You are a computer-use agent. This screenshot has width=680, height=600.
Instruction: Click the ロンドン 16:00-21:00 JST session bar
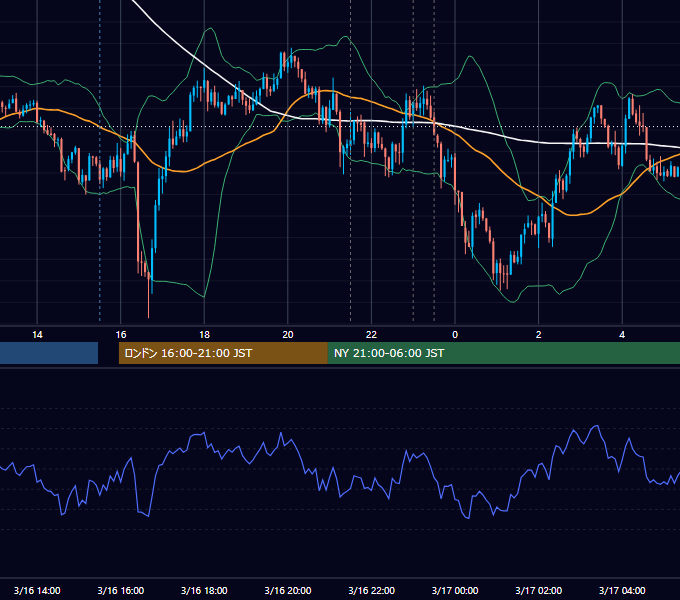[x=223, y=353]
